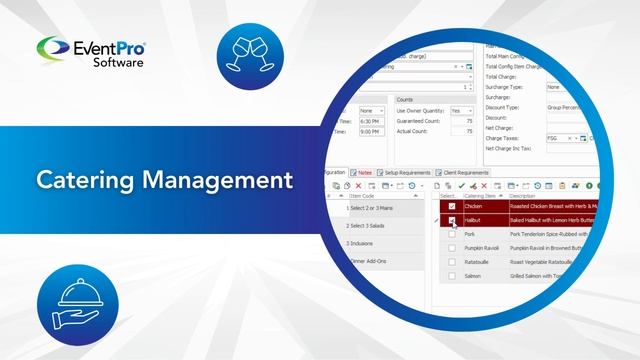
Task: Click 'Roasted Chicken Breast with Herb' description
Action: (553, 206)
